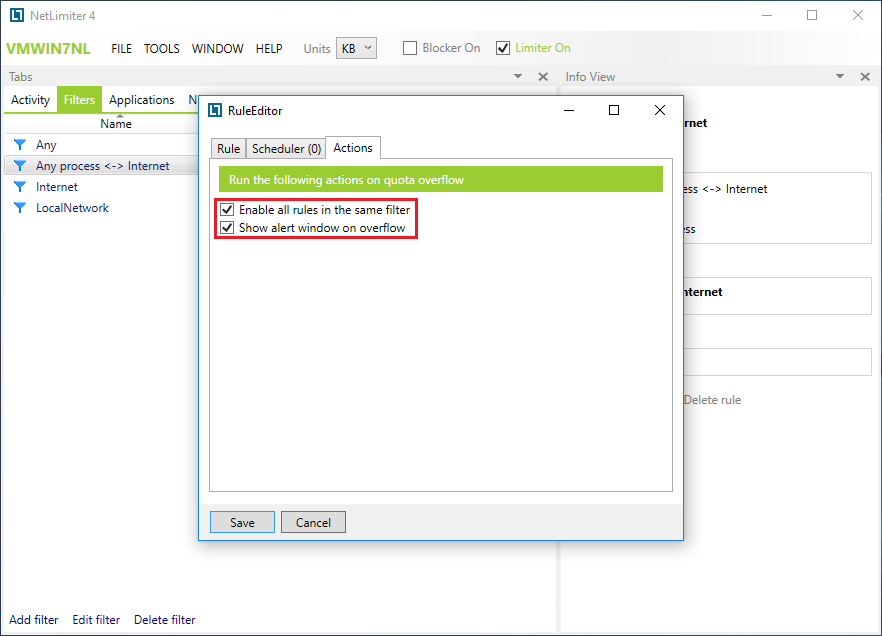Maximize the RuleEditor dialog window

pos(614,111)
